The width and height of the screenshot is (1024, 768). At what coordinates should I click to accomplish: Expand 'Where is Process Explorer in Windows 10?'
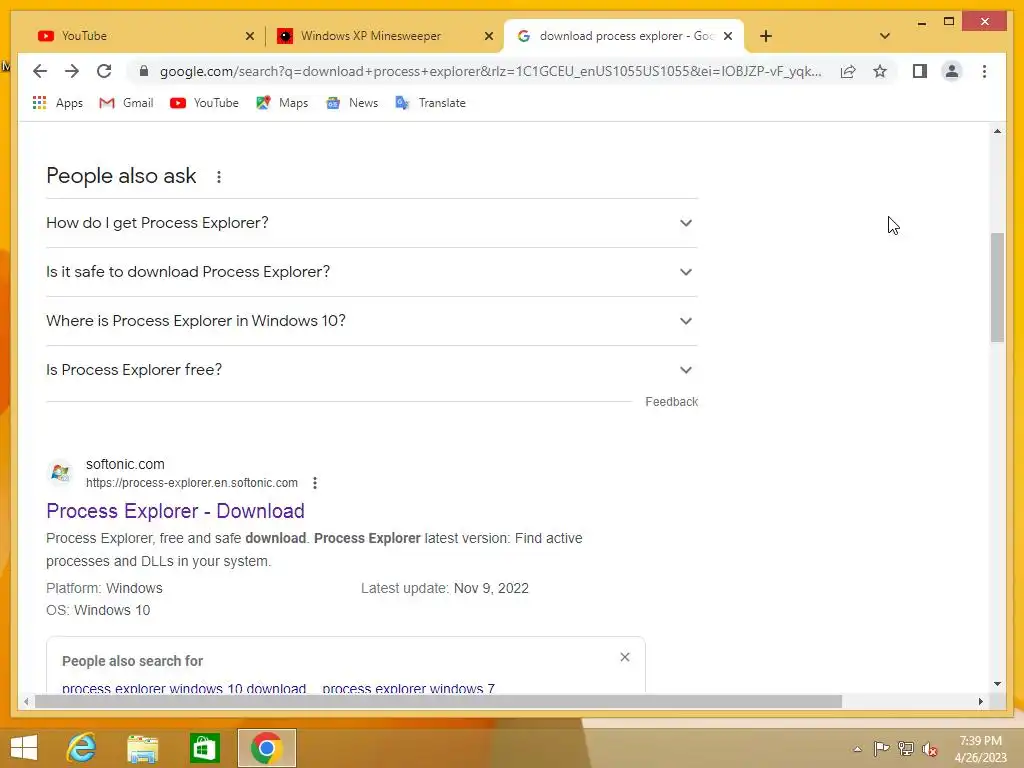[372, 321]
